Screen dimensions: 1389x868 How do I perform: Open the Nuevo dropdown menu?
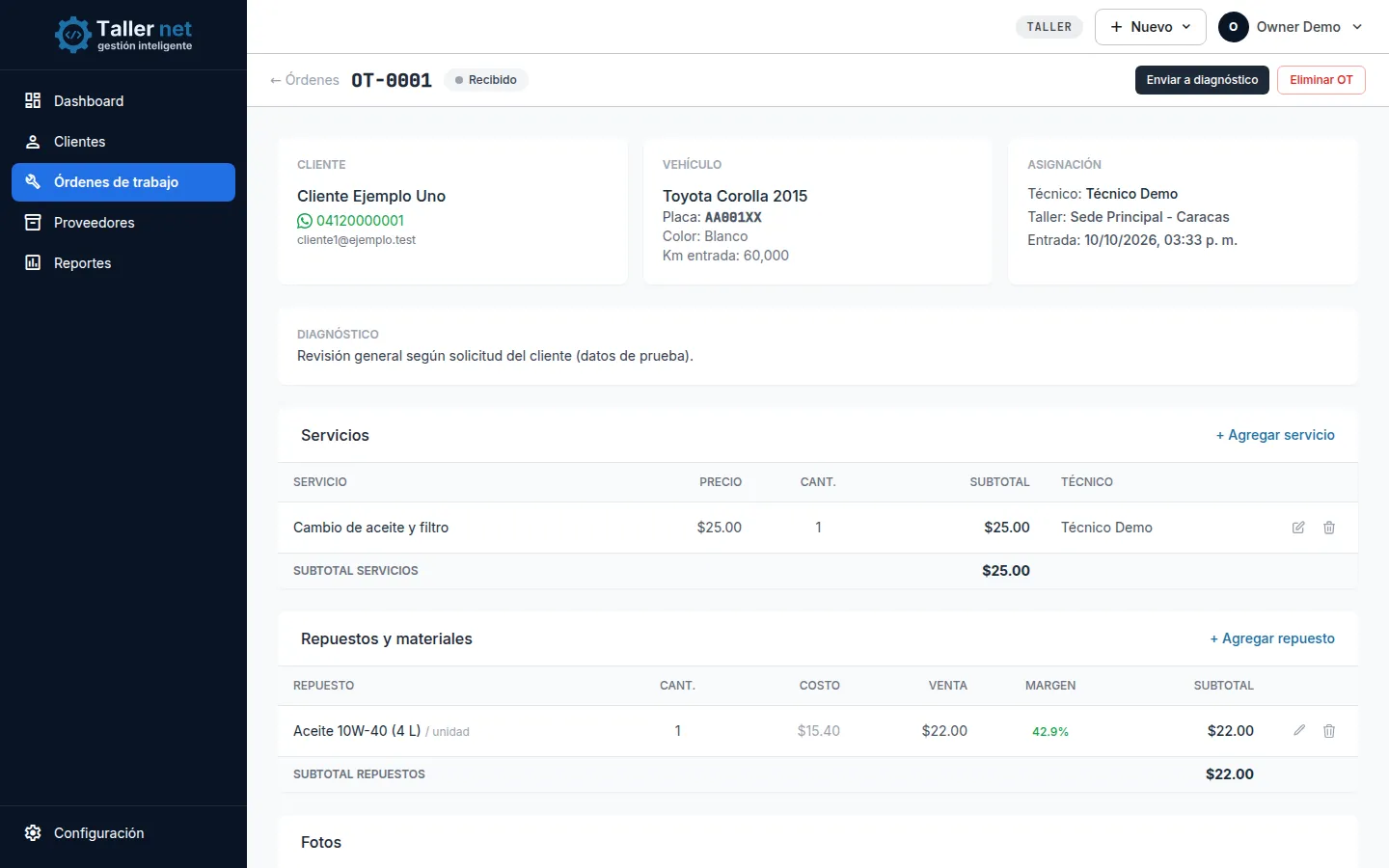click(x=1151, y=27)
